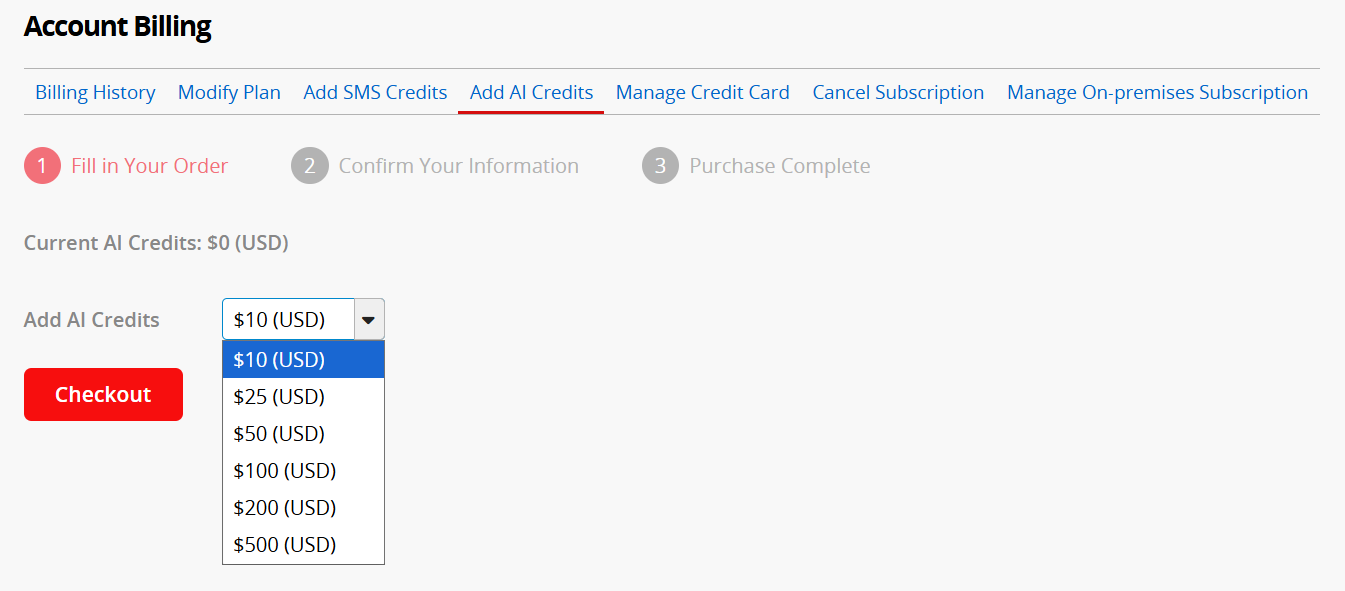The height and width of the screenshot is (591, 1345).
Task: Select the Add AI Credits tab
Action: click(x=531, y=93)
